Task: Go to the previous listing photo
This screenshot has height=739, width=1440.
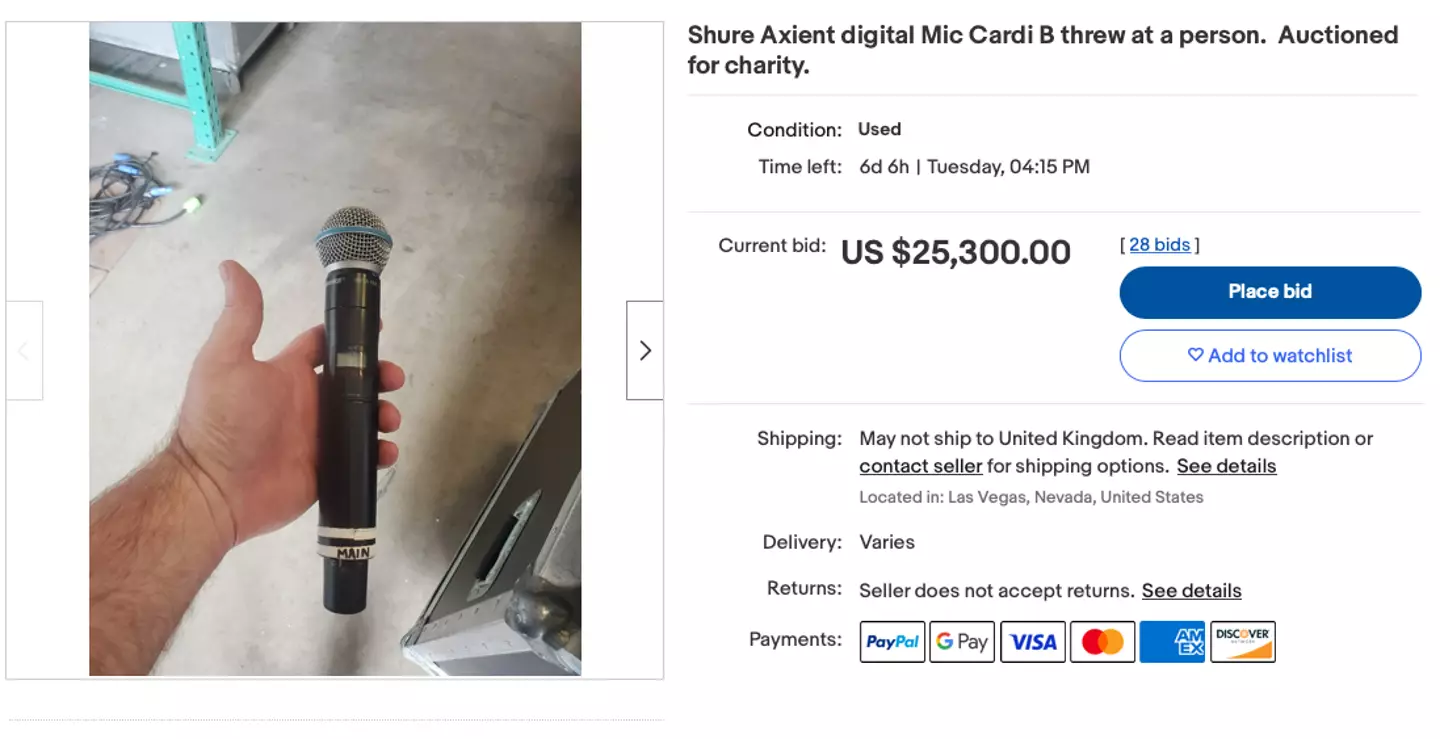Action: coord(24,350)
